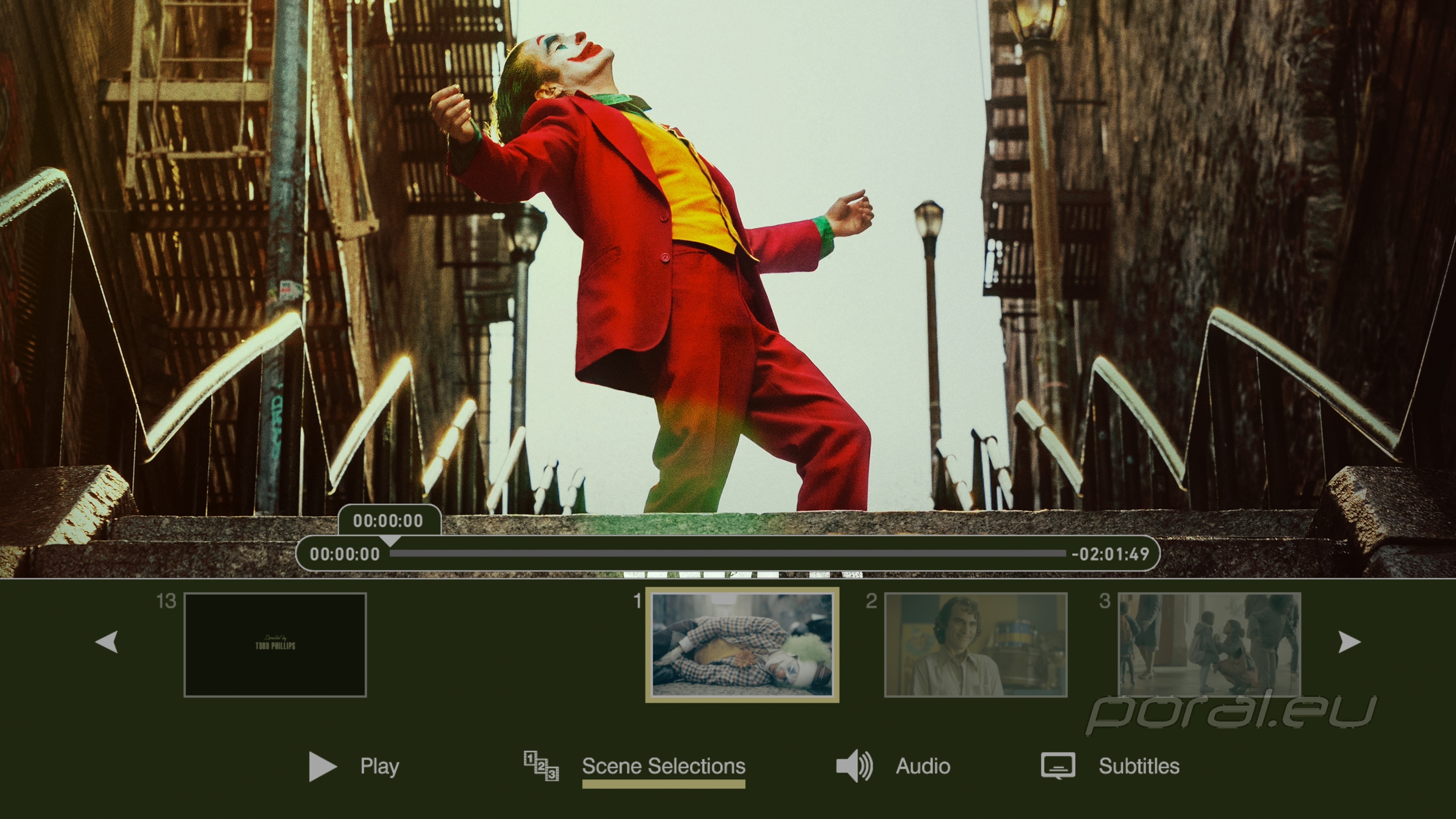Click scene number 1 label
Screen dimensions: 1456x819
[637, 601]
